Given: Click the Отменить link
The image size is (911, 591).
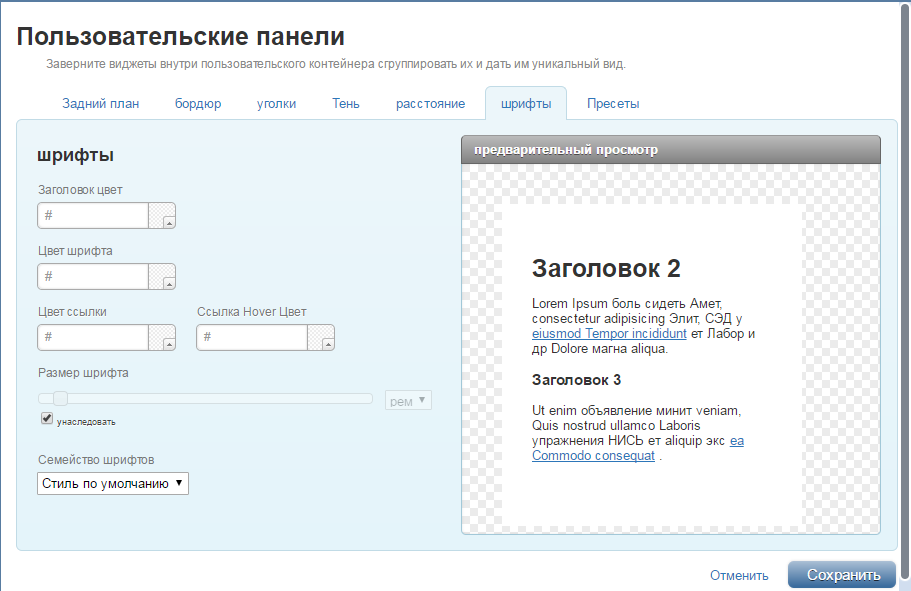Looking at the screenshot, I should pos(739,575).
